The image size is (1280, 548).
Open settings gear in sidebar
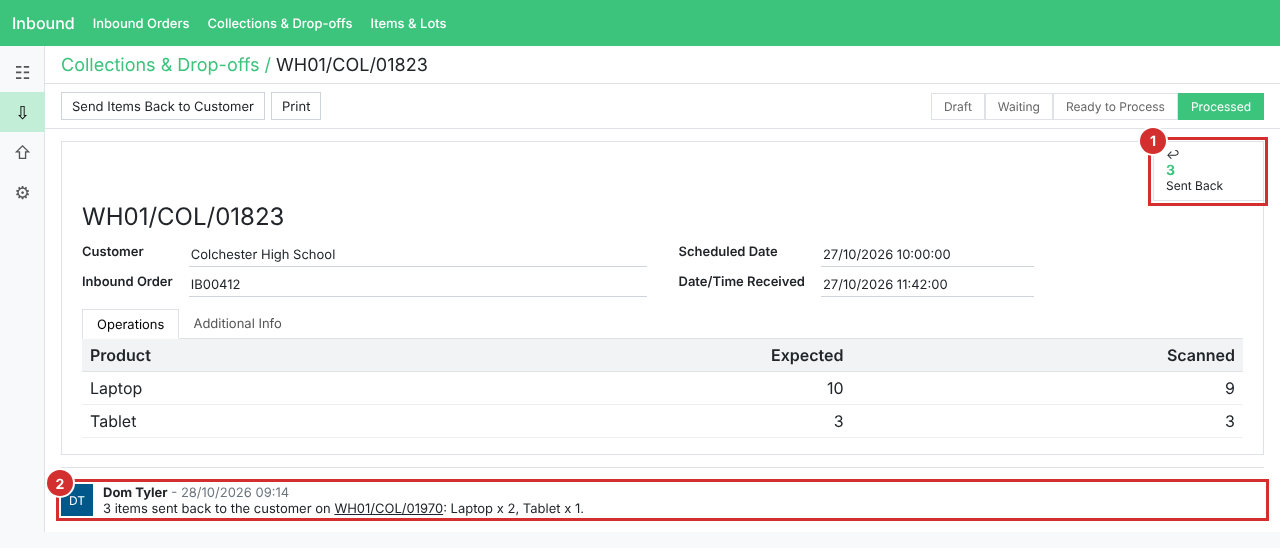click(x=22, y=192)
